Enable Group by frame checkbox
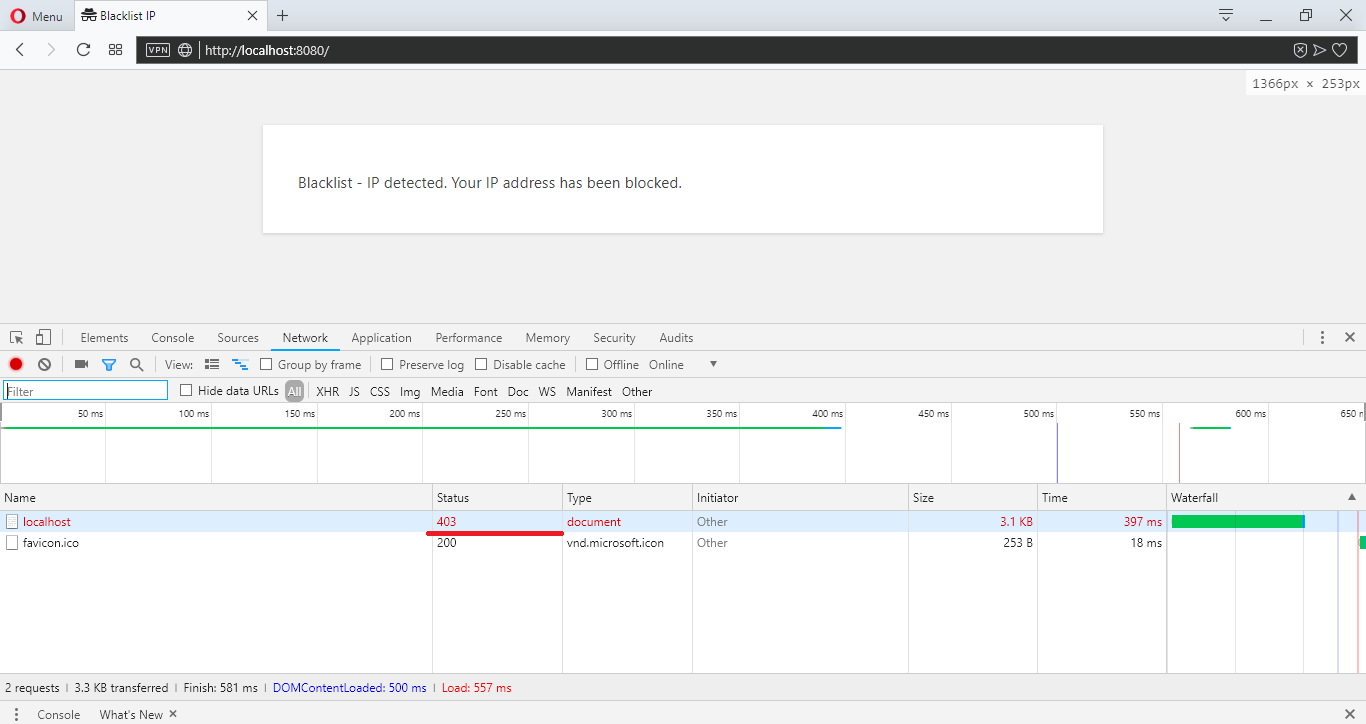1366x724 pixels. [267, 365]
